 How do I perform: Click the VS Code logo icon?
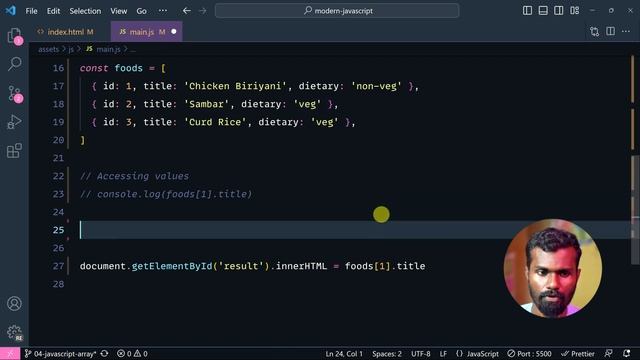click(x=11, y=10)
